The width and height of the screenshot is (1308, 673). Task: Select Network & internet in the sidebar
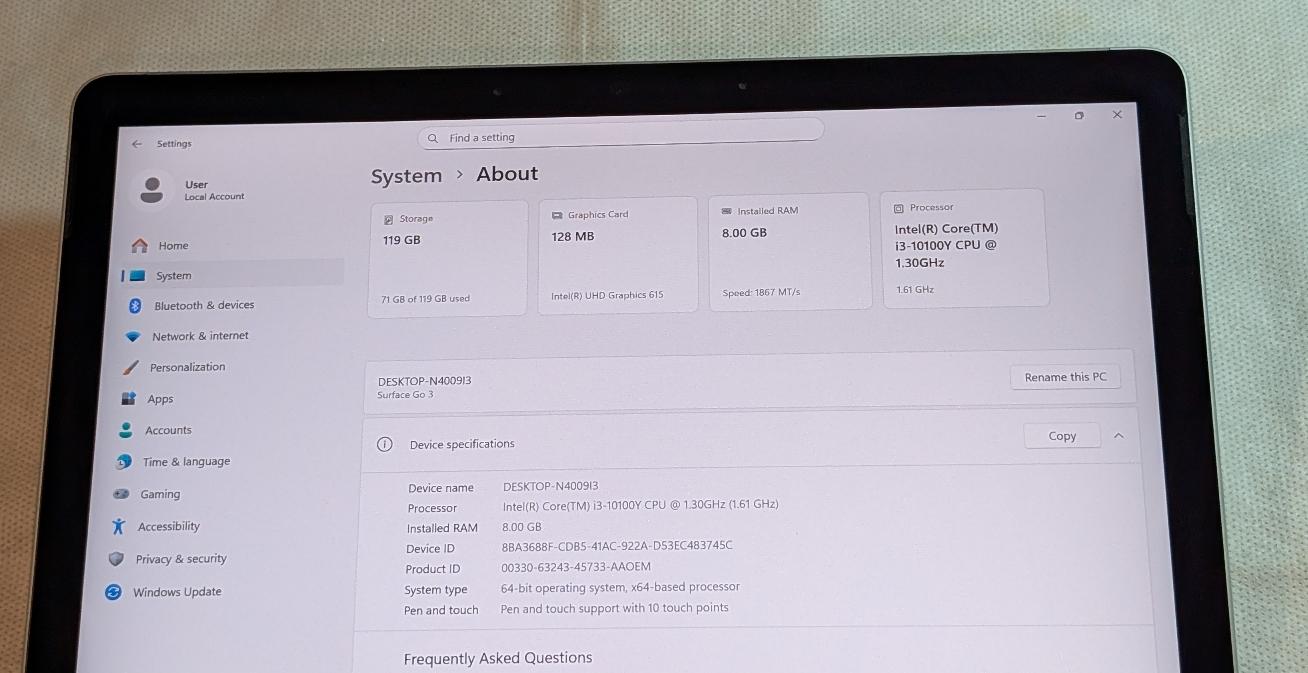coord(199,337)
